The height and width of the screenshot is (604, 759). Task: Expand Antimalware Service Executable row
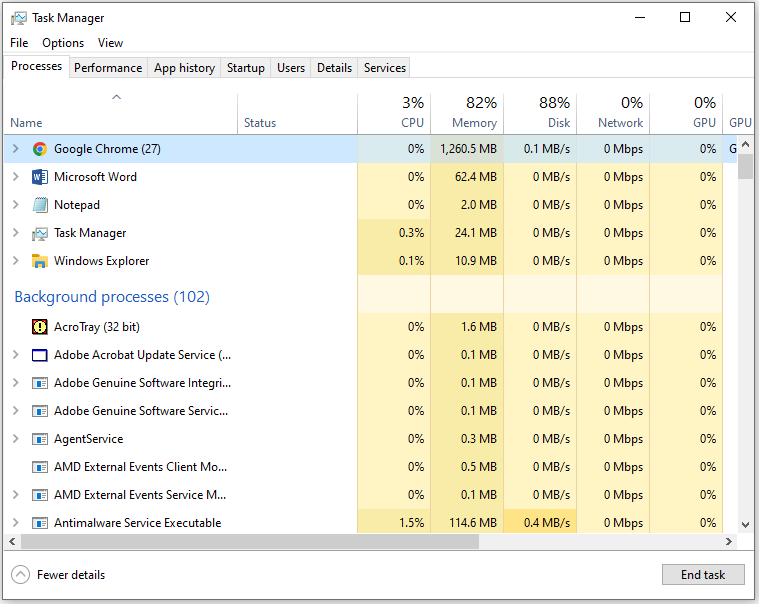[x=15, y=523]
